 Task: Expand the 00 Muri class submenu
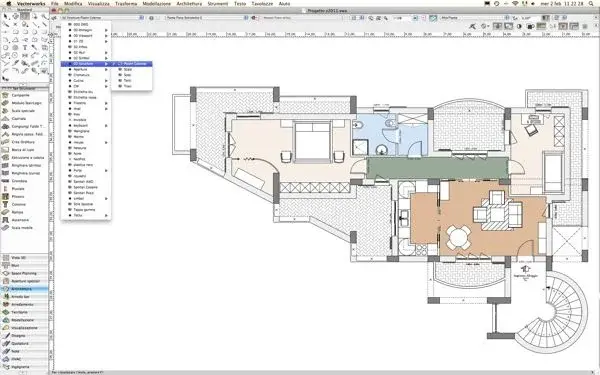pos(86,52)
